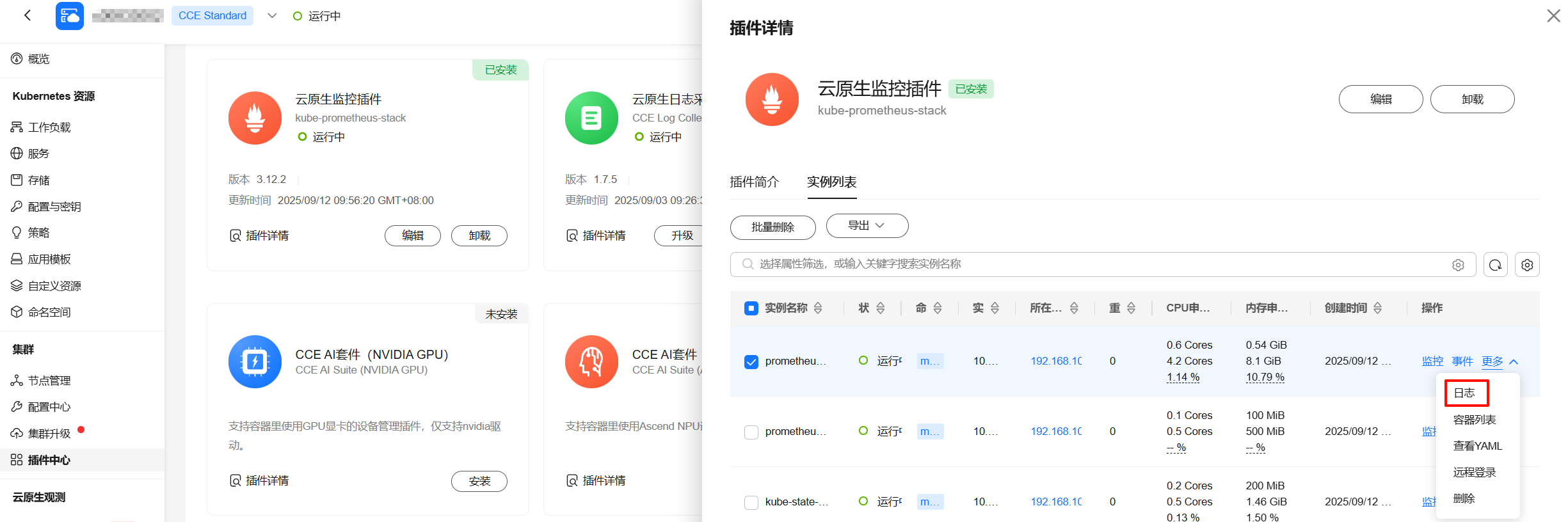Click namespace tag in kube-state row
Image resolution: width=1568 pixels, height=522 pixels.
point(931,502)
